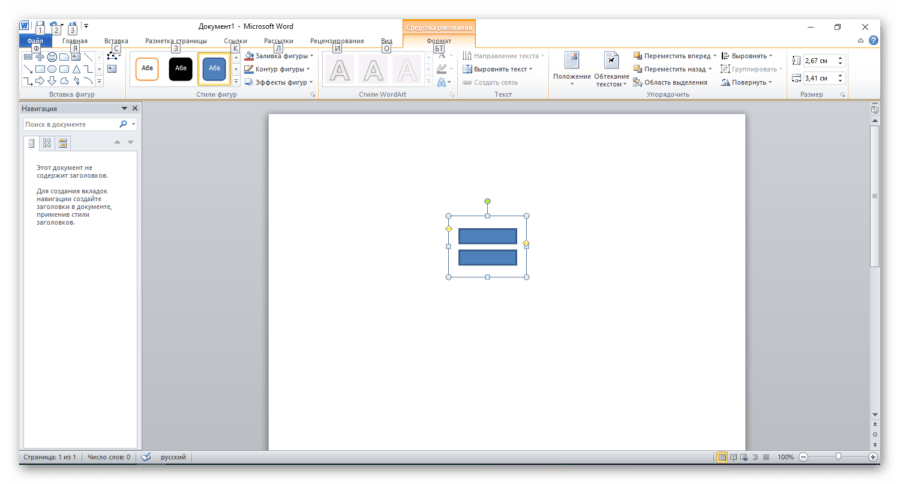
Task: Switch to headings browse view in the navigation pane
Action: click(32, 143)
